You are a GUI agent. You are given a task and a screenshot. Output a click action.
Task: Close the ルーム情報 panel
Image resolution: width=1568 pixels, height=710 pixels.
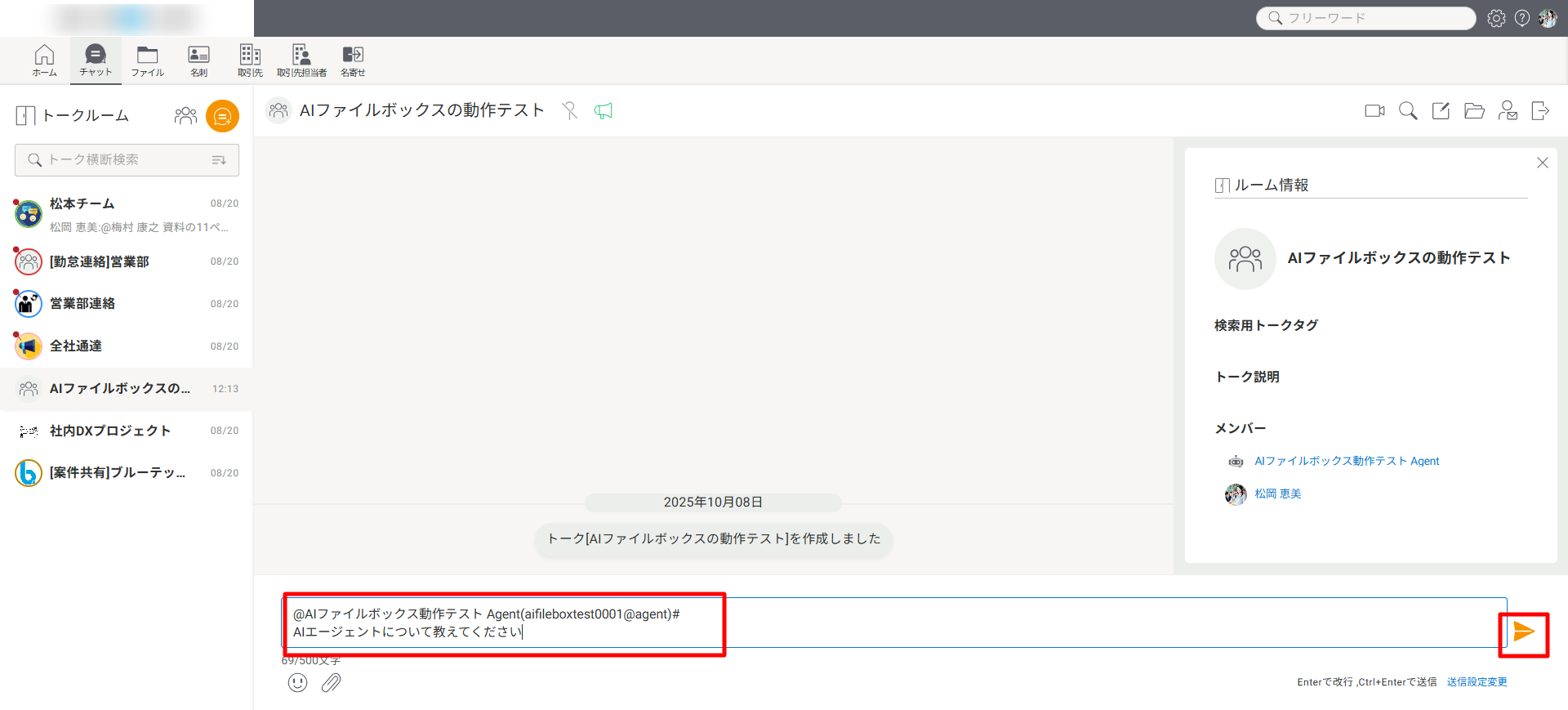point(1542,163)
